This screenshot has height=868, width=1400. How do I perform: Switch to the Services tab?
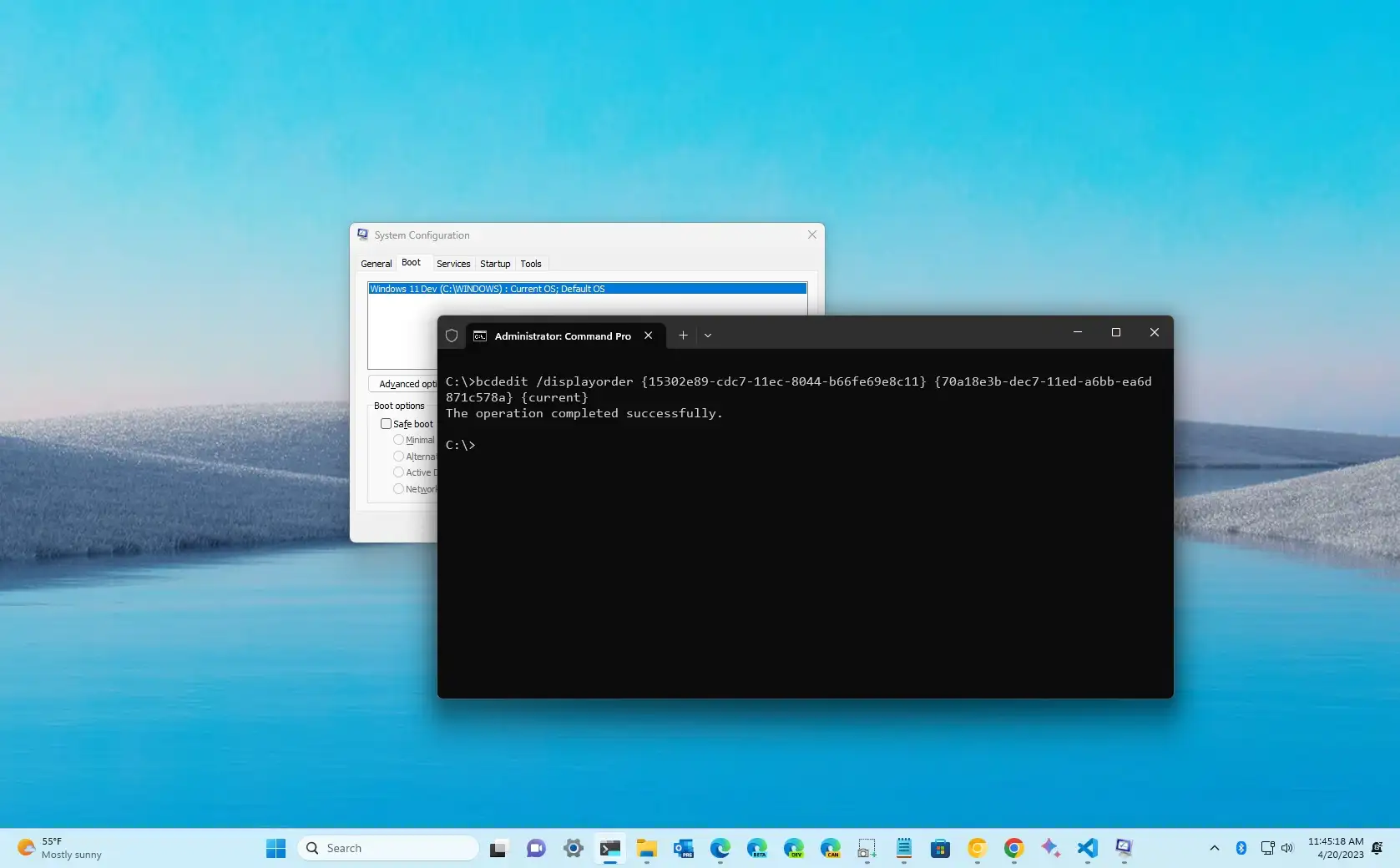pyautogui.click(x=453, y=264)
